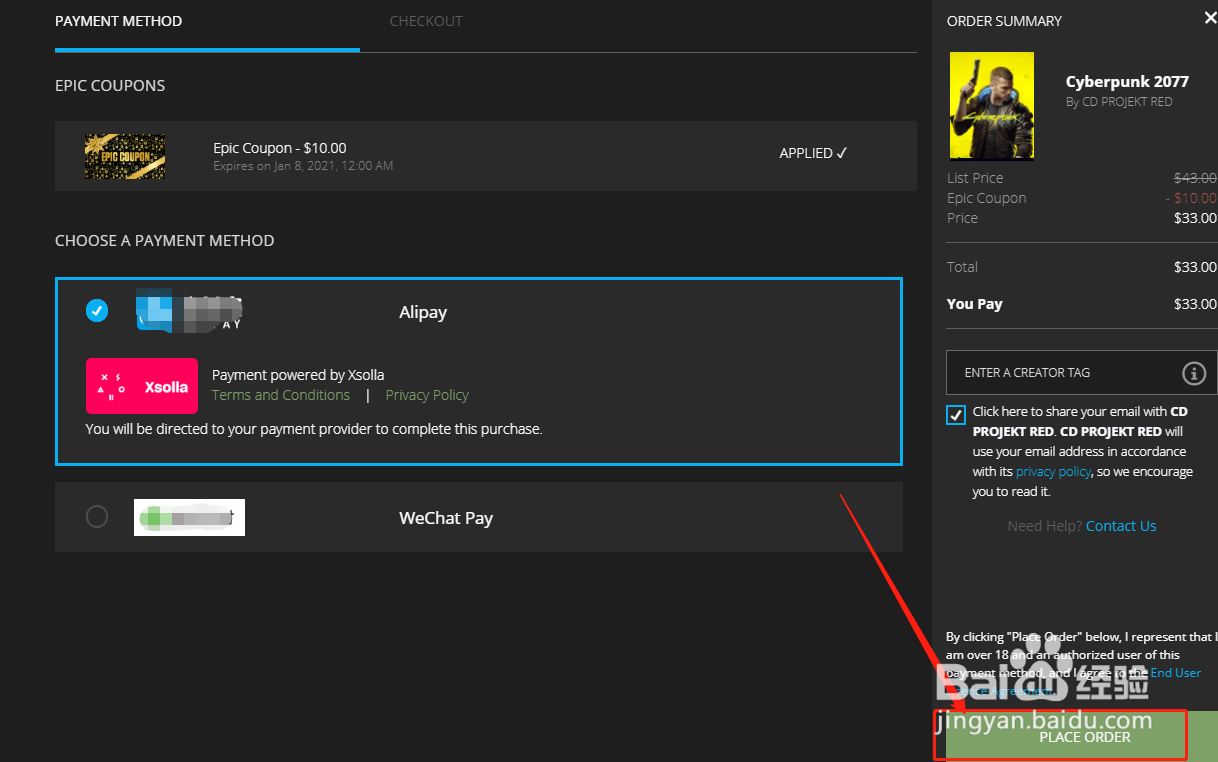Click the Alipay payment method label

point(423,312)
